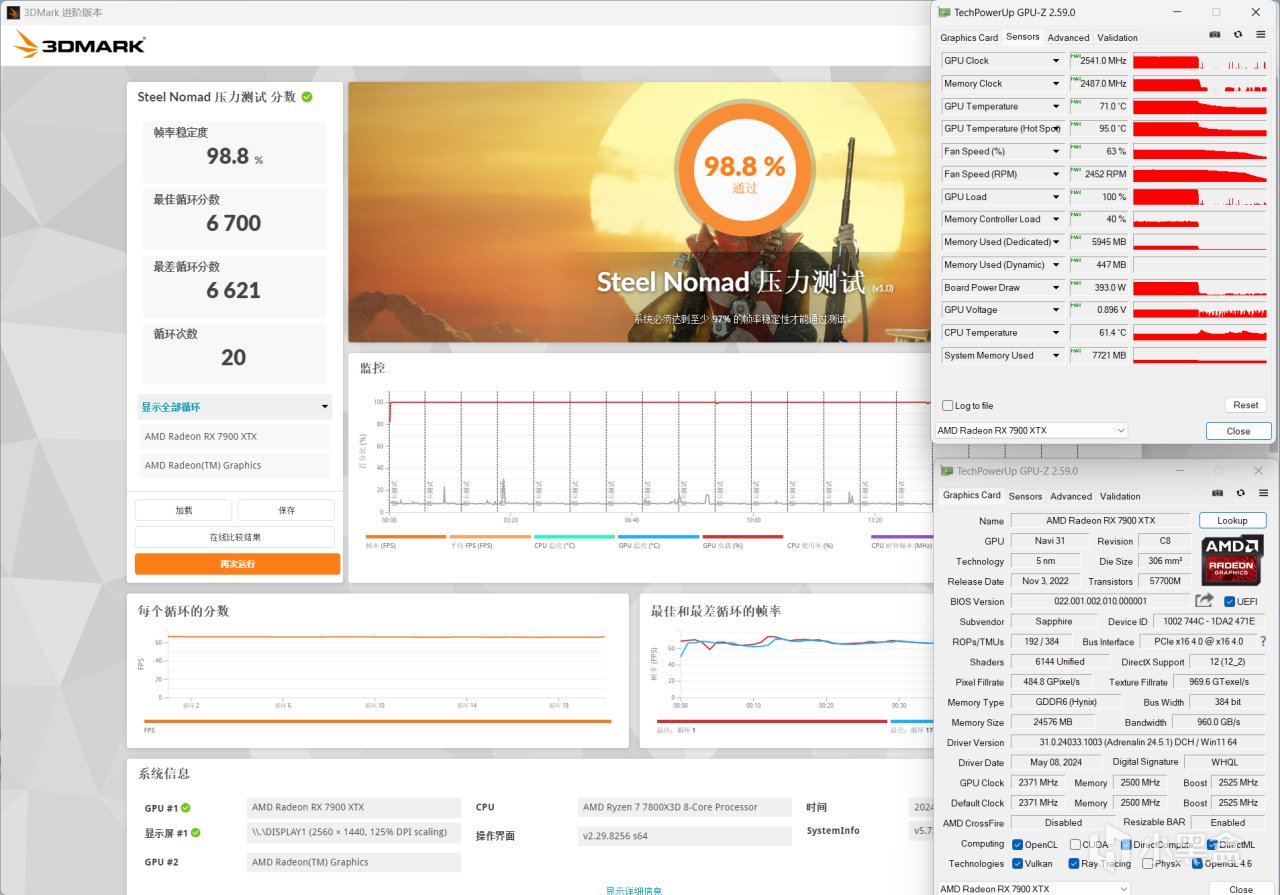1280x895 pixels.
Task: Click the 加载 (Load) button in 3DMark
Action: pyautogui.click(x=184, y=510)
